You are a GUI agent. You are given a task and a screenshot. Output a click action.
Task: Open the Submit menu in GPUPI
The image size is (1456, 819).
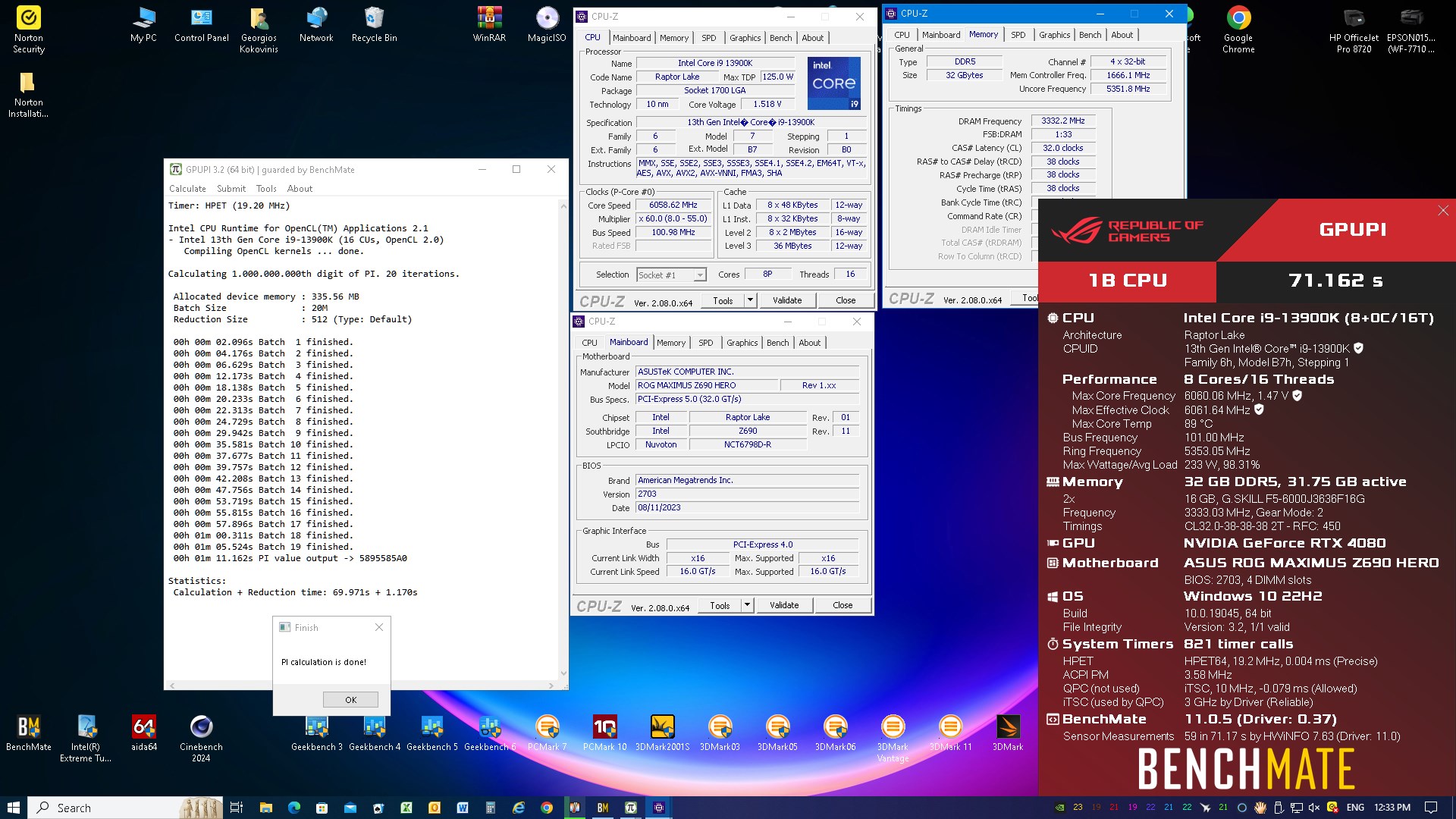(x=231, y=189)
